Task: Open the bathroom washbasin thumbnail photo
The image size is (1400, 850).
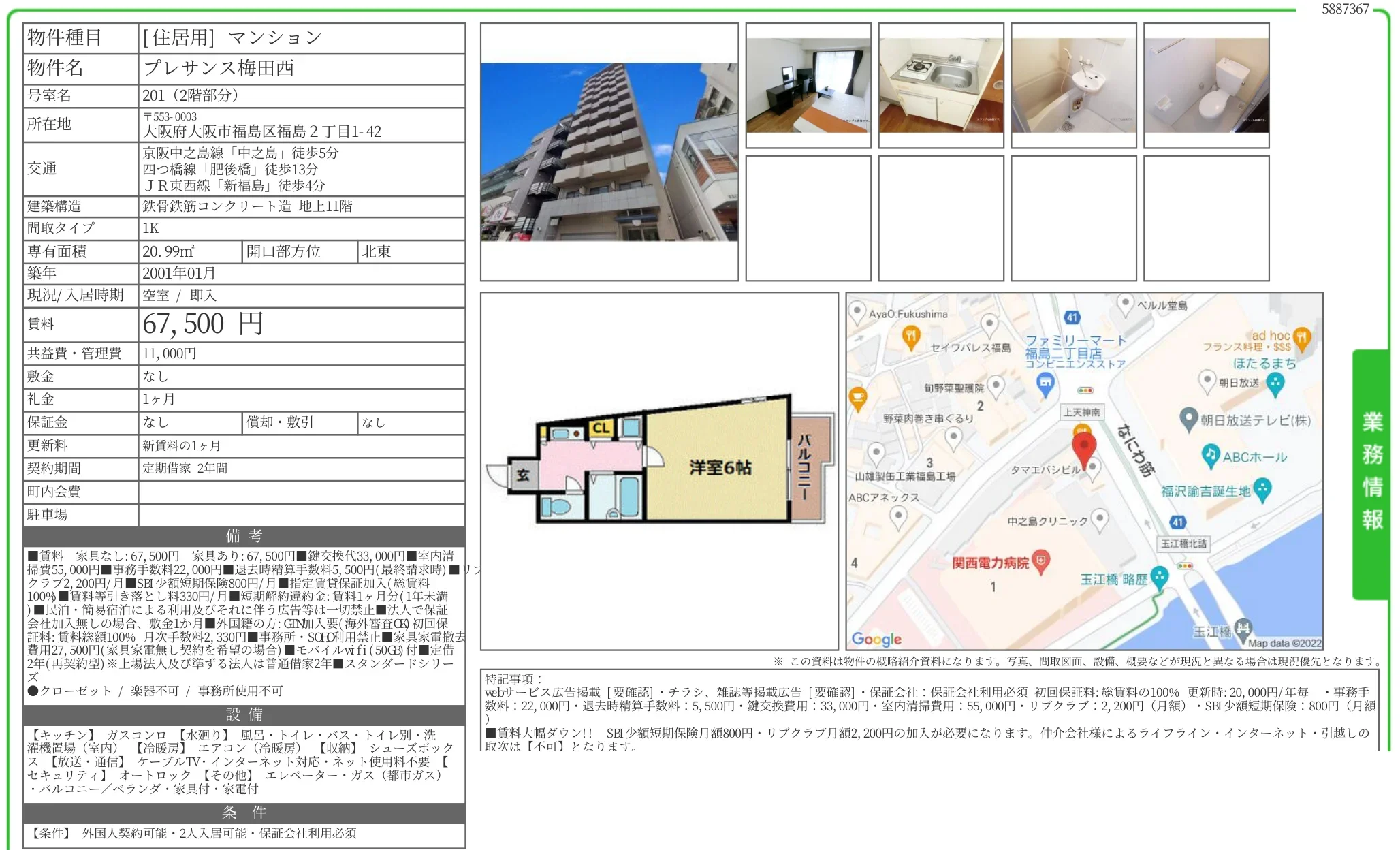Action: coord(1073,86)
